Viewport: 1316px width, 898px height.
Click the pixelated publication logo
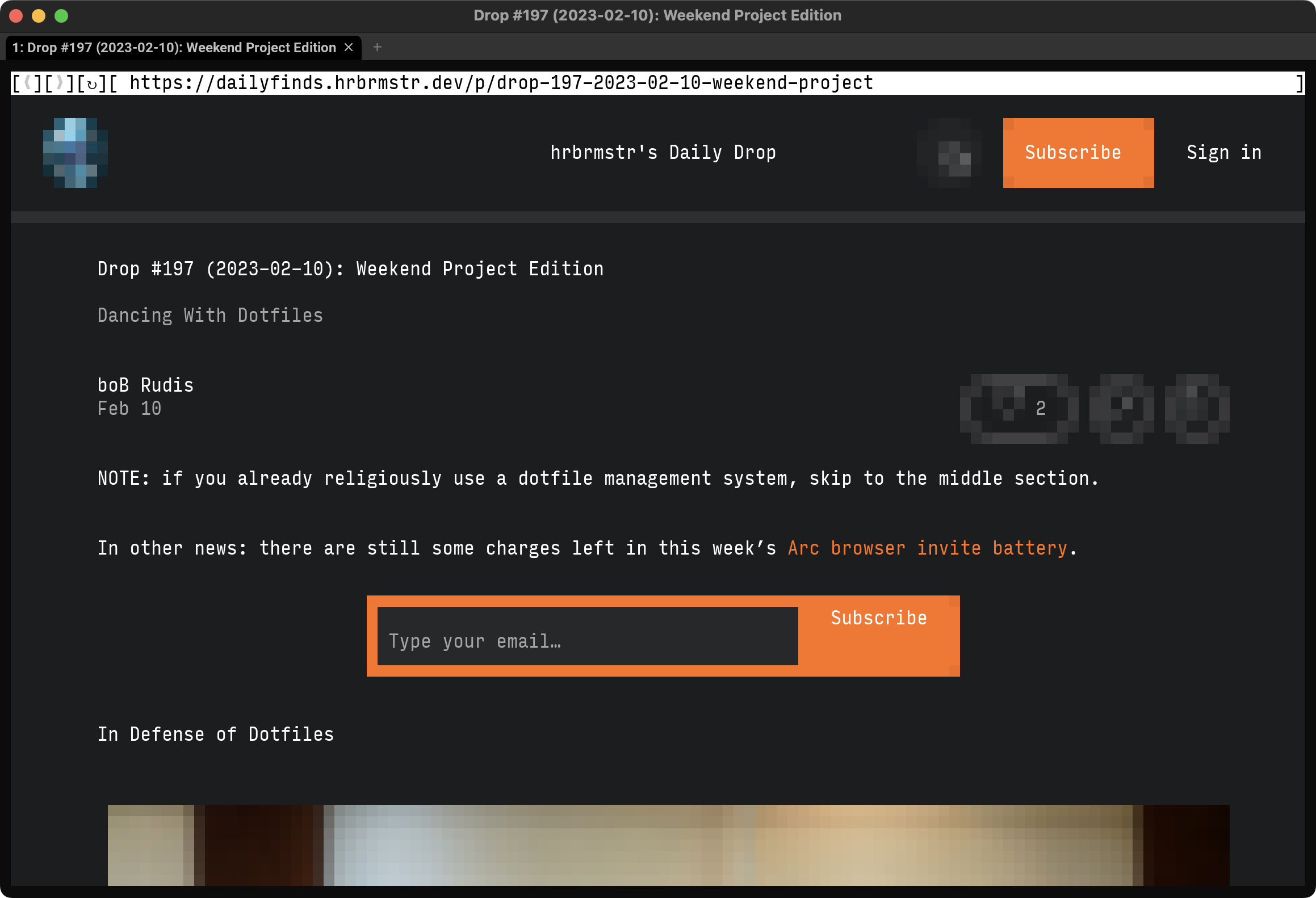coord(76,153)
